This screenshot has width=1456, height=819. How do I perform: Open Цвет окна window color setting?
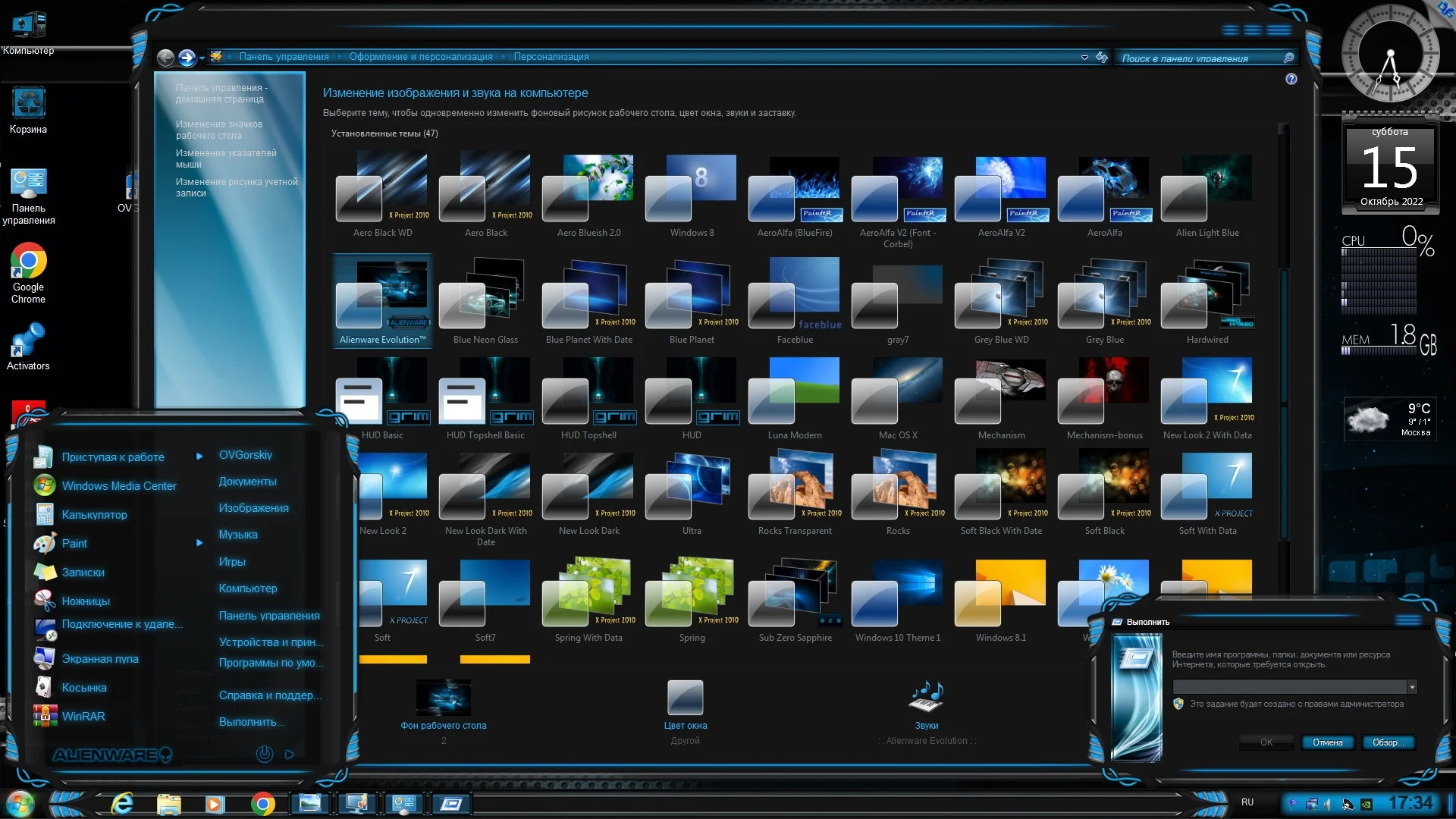coord(685,698)
